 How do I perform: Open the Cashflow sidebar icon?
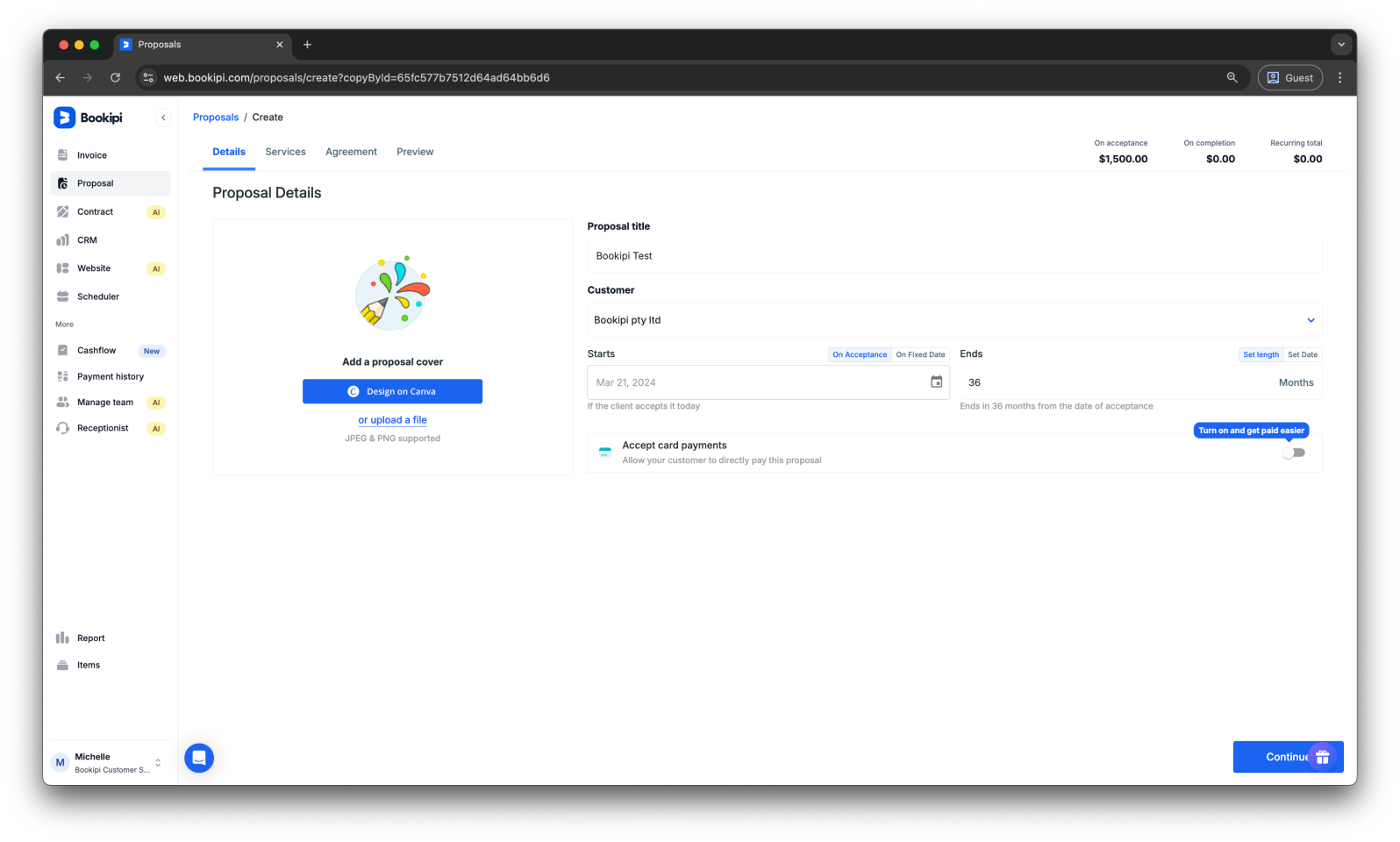click(x=62, y=350)
